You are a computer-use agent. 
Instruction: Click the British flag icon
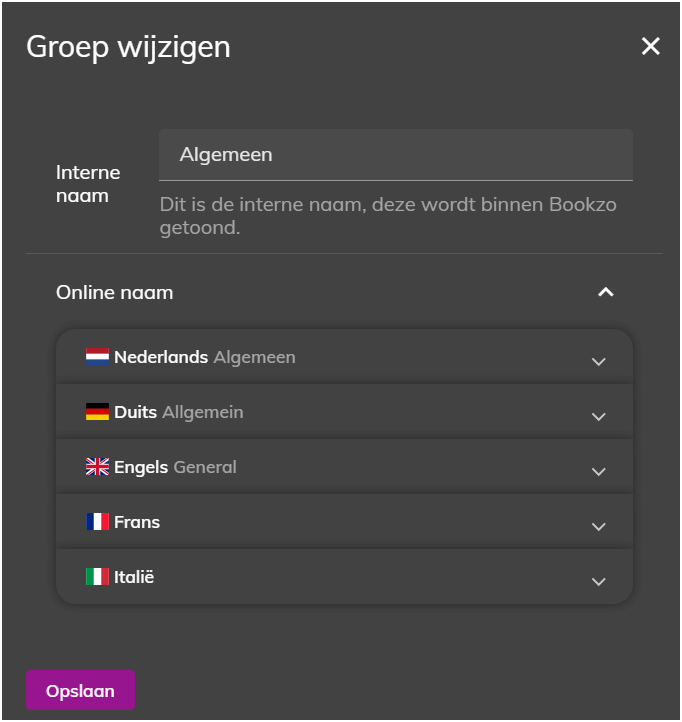click(x=98, y=467)
